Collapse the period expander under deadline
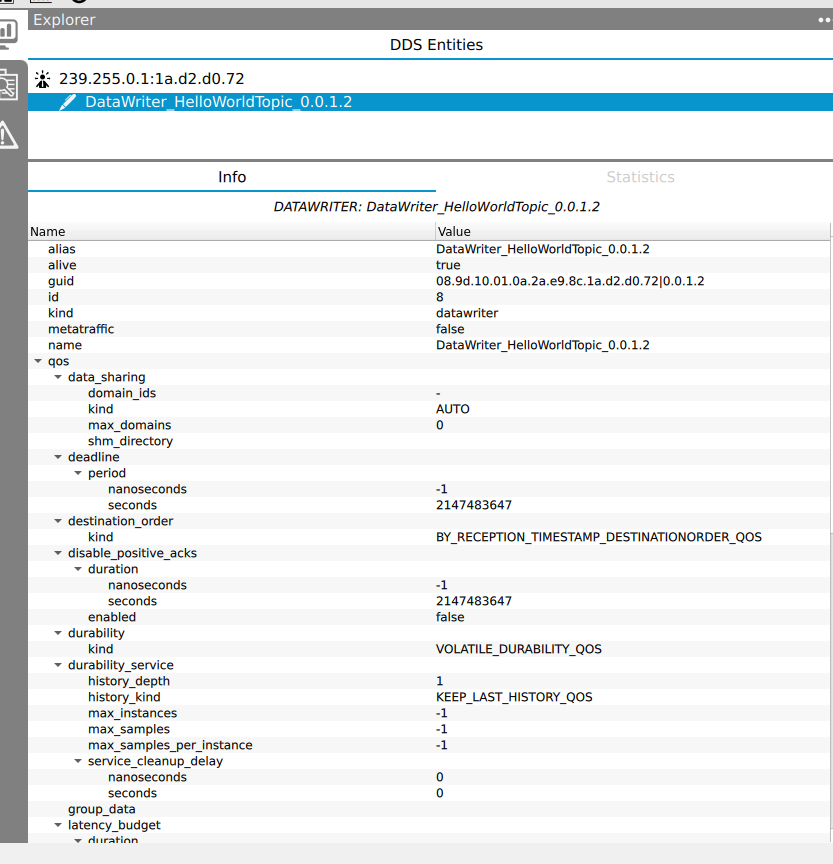 coord(78,473)
